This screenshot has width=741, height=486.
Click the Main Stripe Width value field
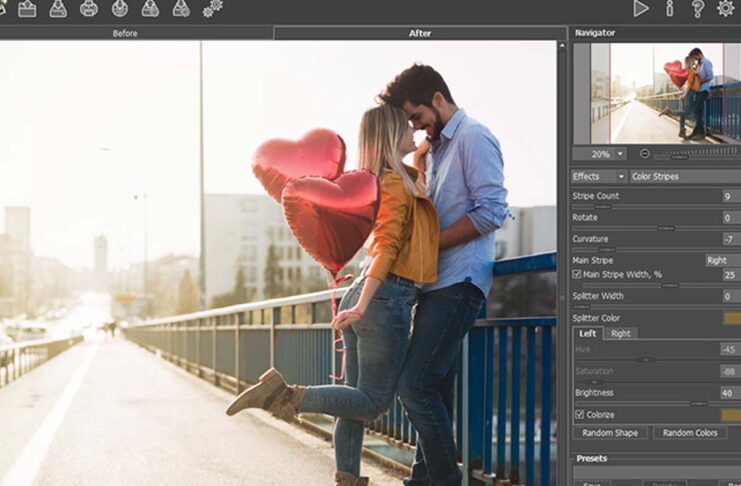732,275
